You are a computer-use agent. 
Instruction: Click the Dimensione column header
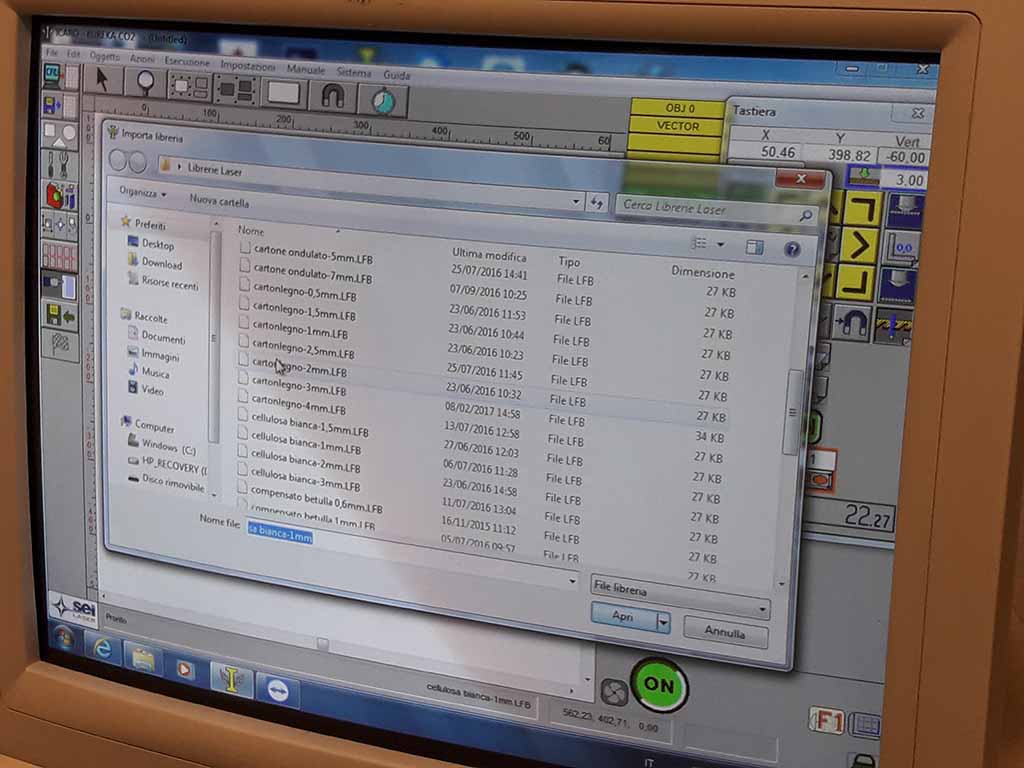703,272
